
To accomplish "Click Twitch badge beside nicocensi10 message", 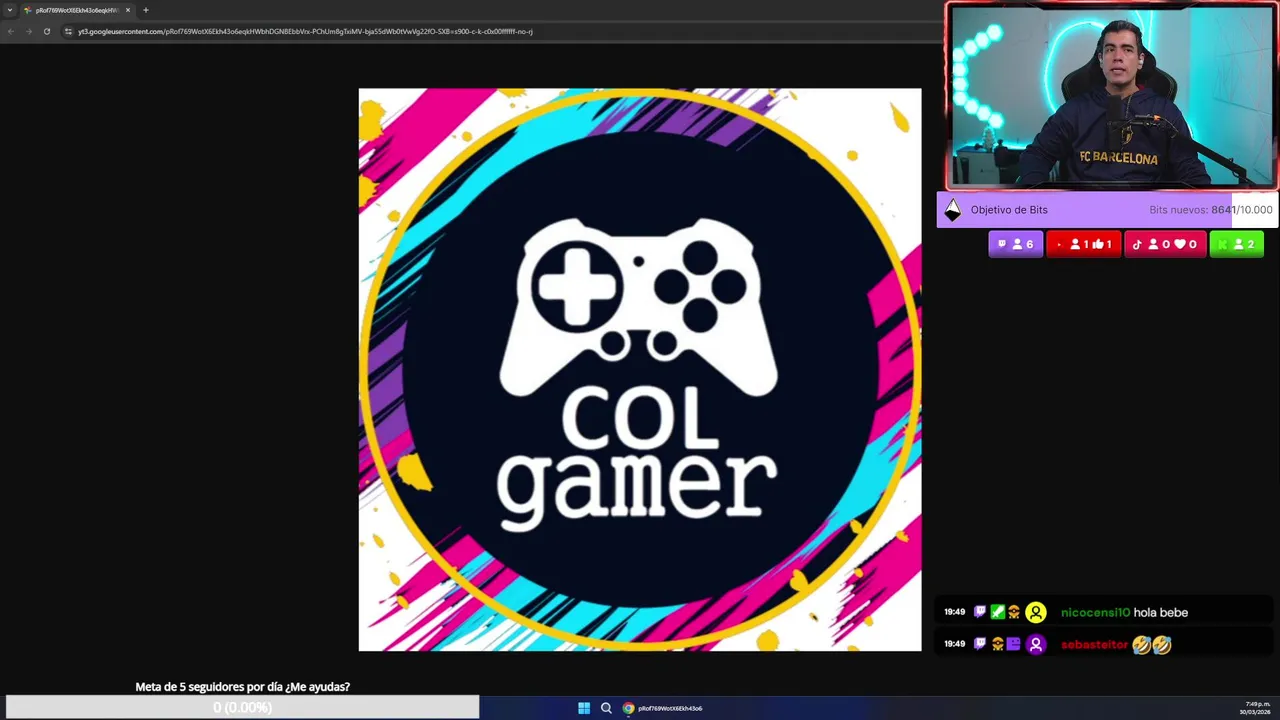I will pos(980,612).
